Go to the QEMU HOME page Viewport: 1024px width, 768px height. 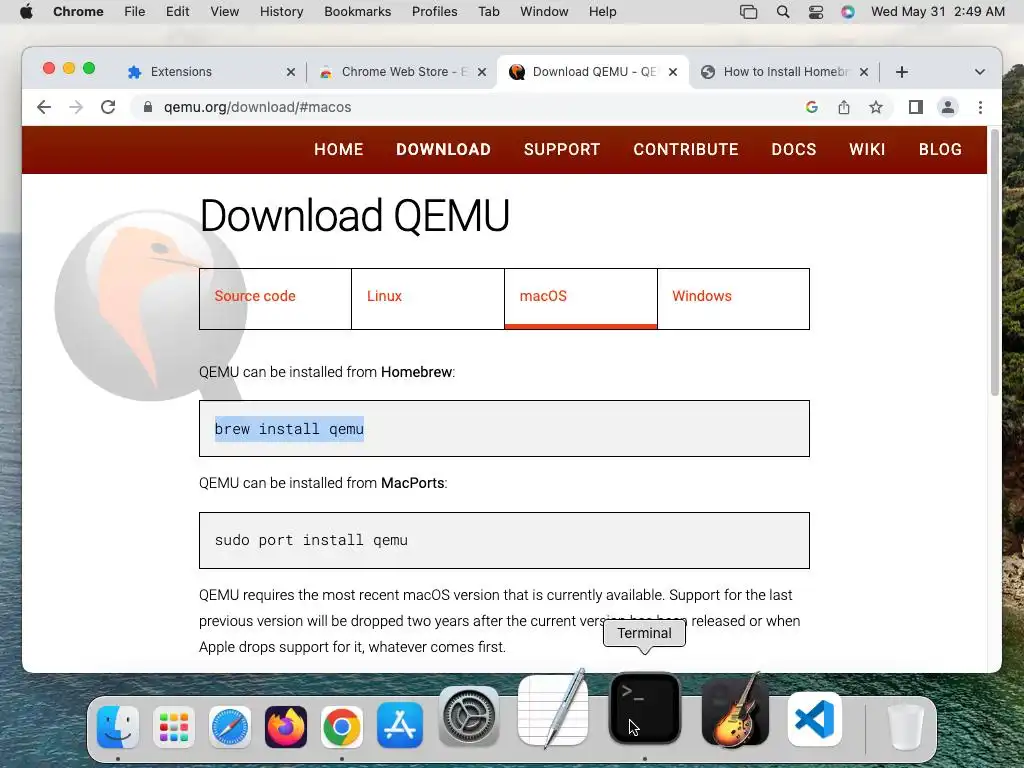[338, 150]
